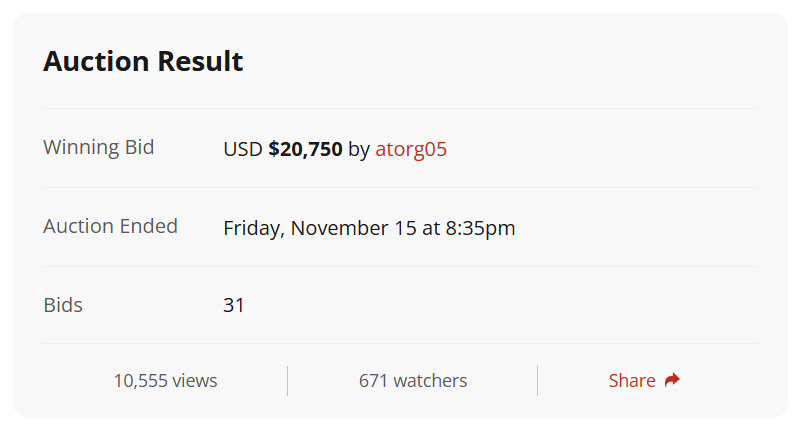The image size is (796, 429).
Task: Click the divider between views and watchers
Action: point(287,381)
